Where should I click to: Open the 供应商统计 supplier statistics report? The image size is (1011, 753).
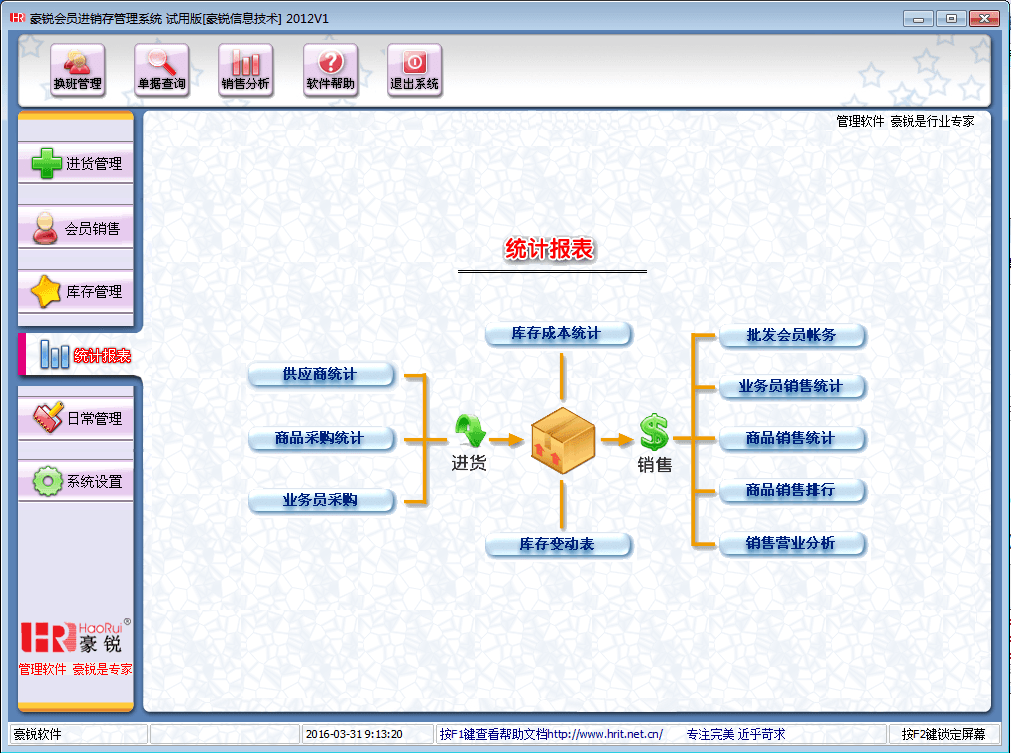(x=320, y=375)
